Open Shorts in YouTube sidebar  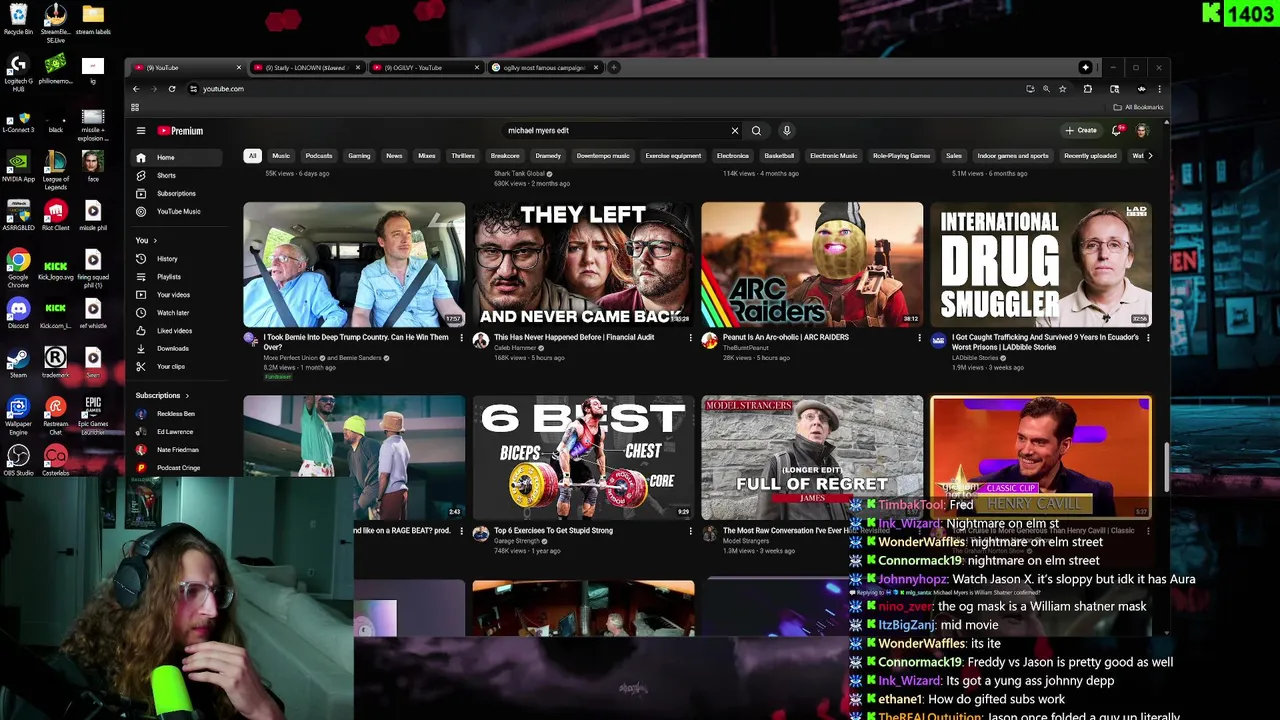point(176,176)
